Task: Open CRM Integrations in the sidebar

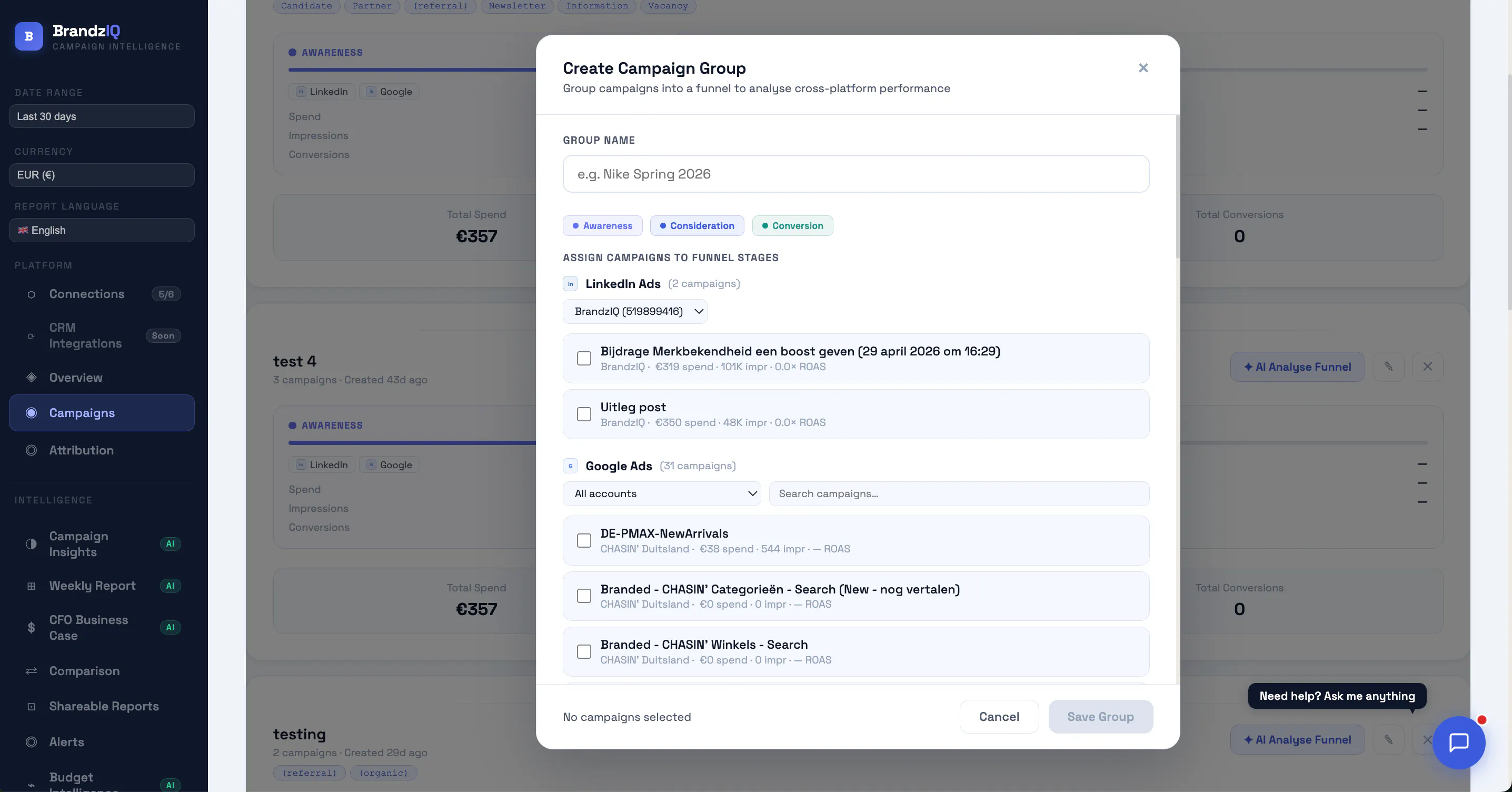Action: (x=102, y=336)
